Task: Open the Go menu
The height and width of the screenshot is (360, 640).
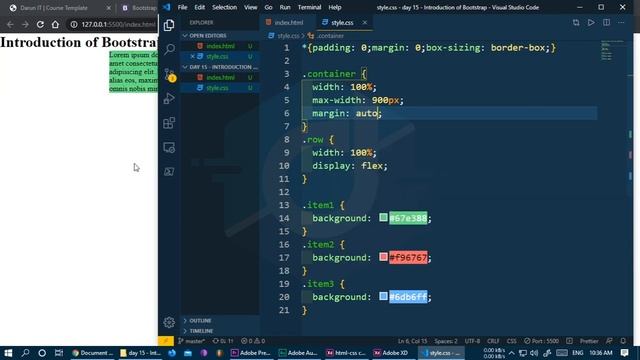Action: point(268,7)
